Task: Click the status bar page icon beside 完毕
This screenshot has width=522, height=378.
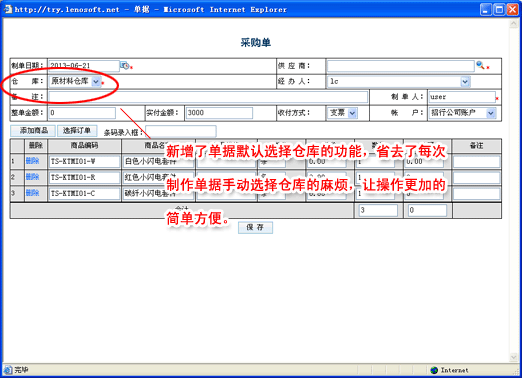Action: [x=8, y=370]
